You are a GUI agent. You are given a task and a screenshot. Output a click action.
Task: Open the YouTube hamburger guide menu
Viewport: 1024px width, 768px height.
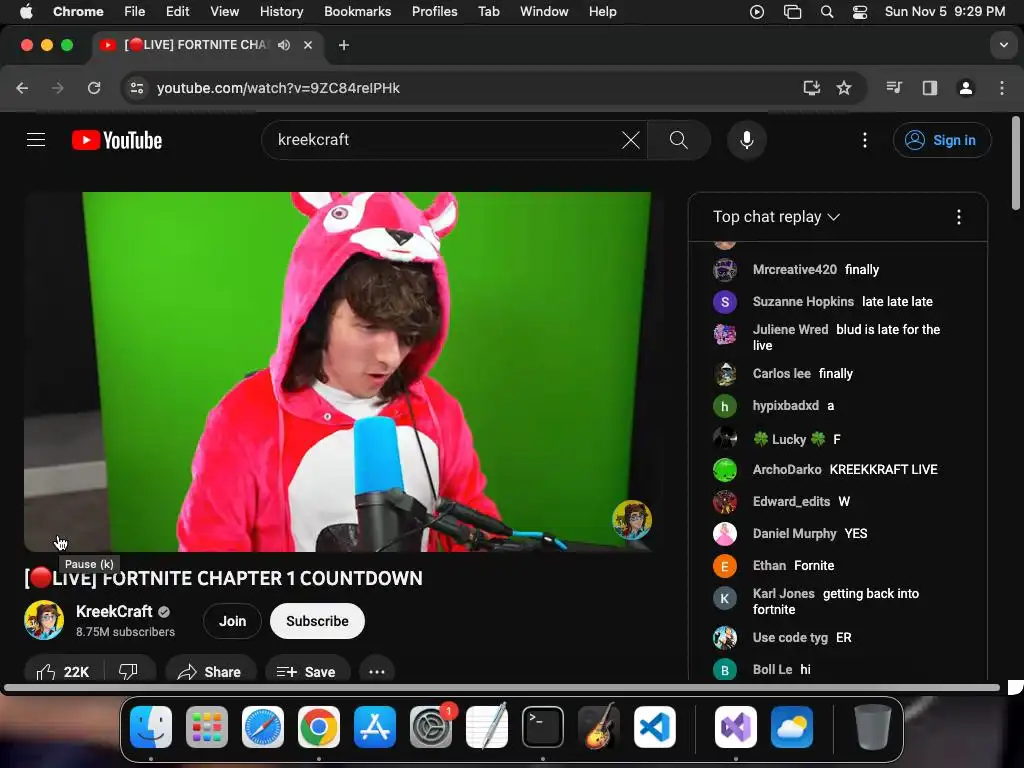36,140
